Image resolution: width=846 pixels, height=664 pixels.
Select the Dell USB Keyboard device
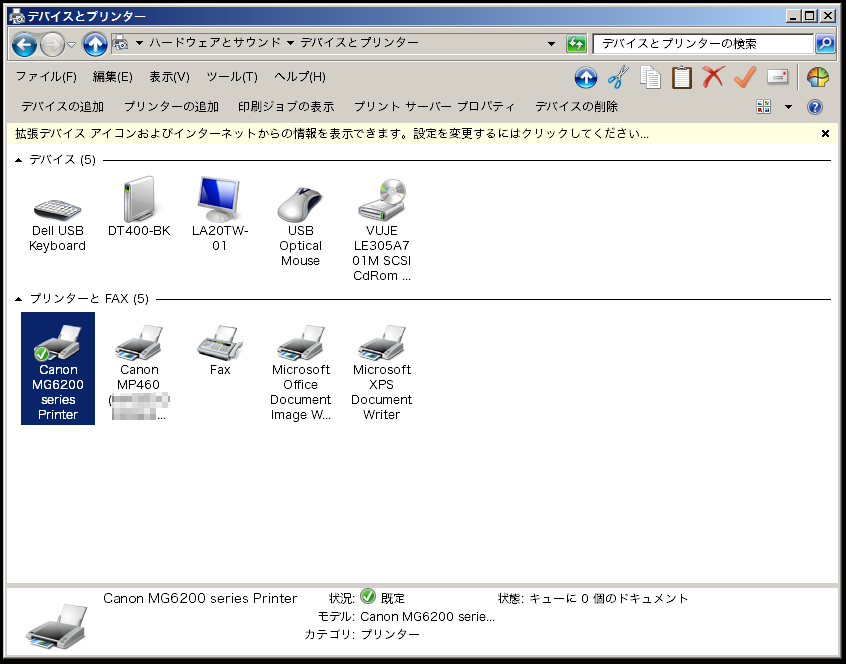click(x=57, y=223)
